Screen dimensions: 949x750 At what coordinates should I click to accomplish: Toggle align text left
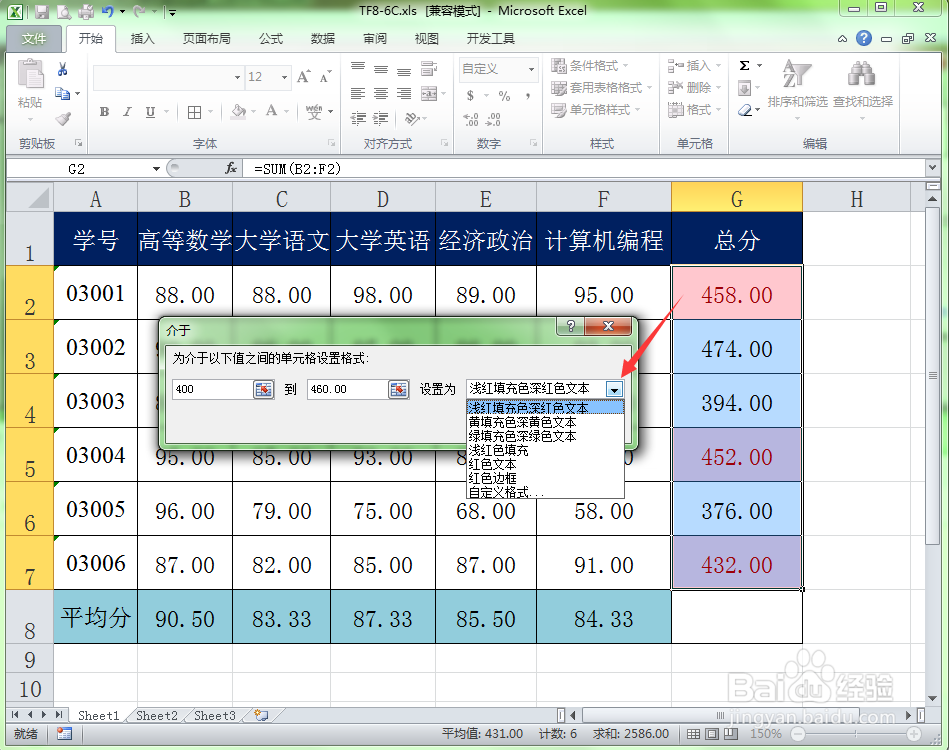[358, 94]
